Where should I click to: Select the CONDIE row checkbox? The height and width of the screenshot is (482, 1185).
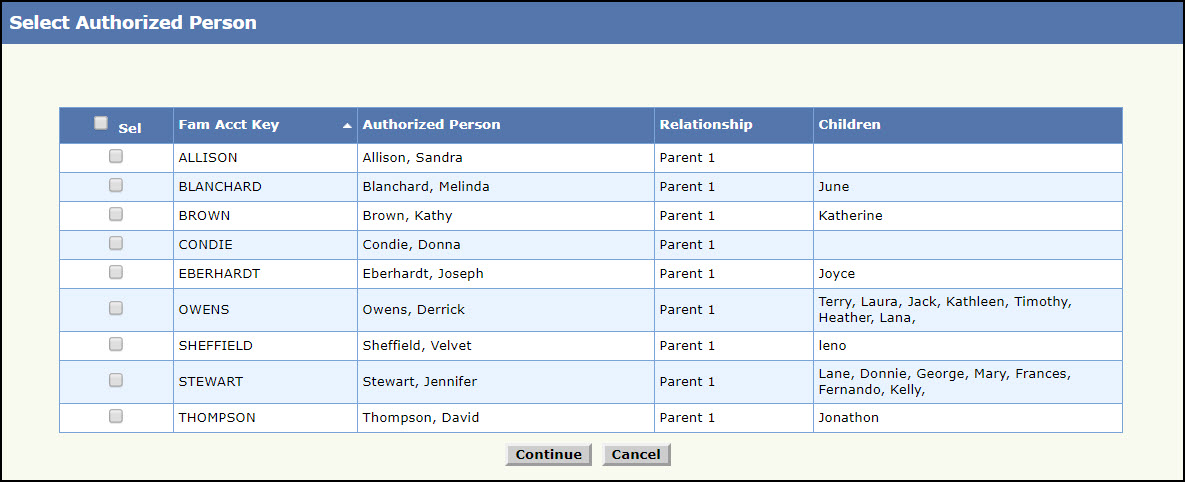tap(116, 243)
